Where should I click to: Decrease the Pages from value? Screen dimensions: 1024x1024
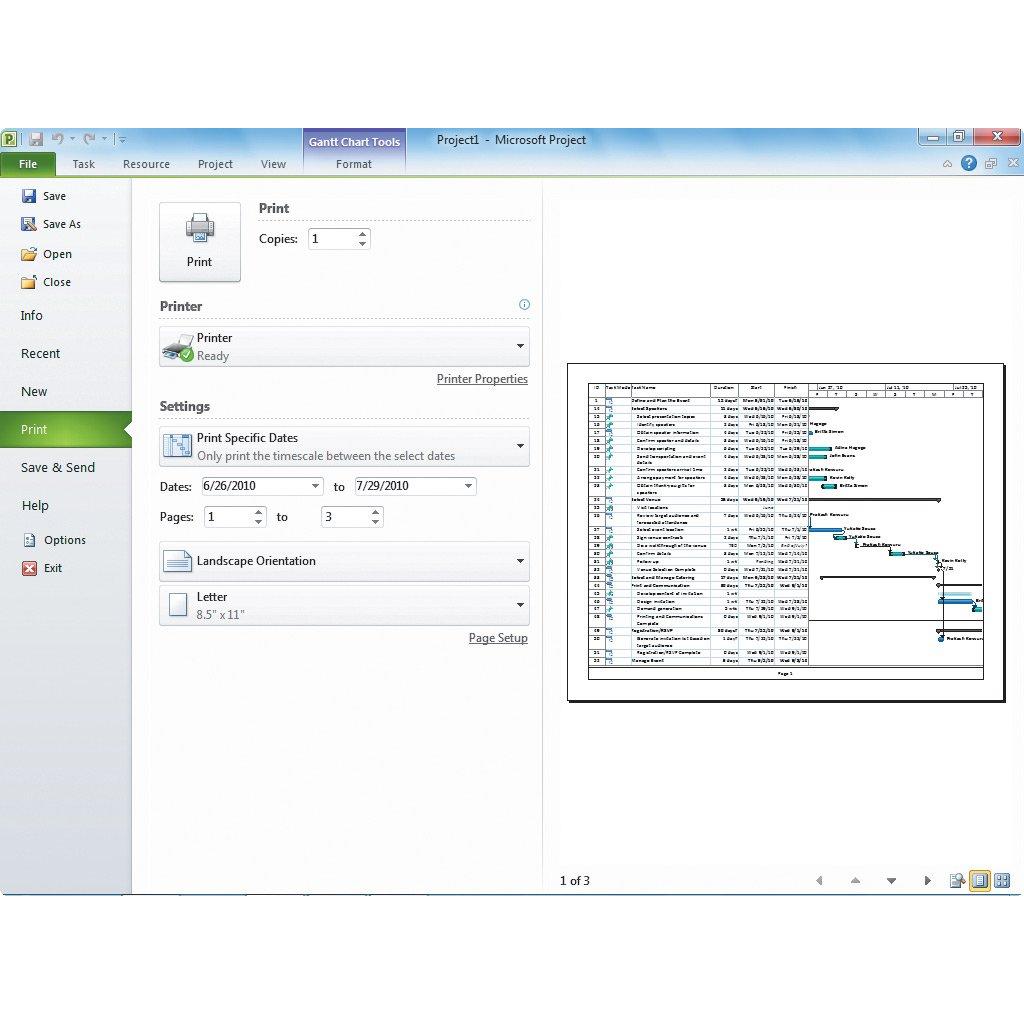pyautogui.click(x=259, y=522)
